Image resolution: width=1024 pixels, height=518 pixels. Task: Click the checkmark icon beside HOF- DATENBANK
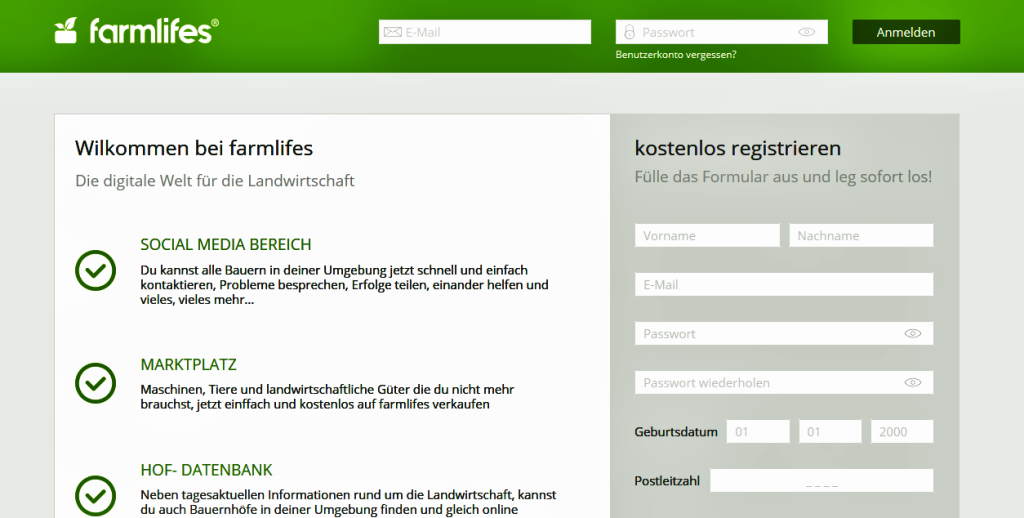point(95,496)
